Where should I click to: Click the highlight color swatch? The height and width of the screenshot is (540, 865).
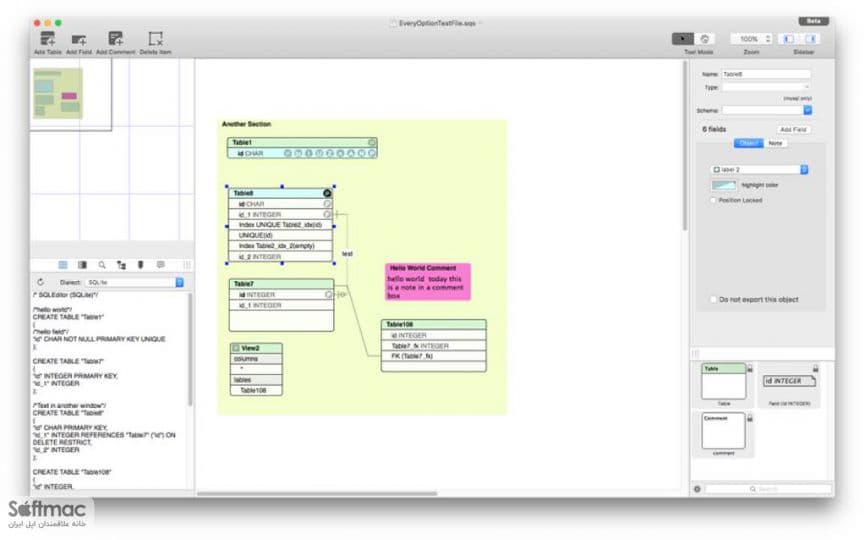[x=724, y=185]
